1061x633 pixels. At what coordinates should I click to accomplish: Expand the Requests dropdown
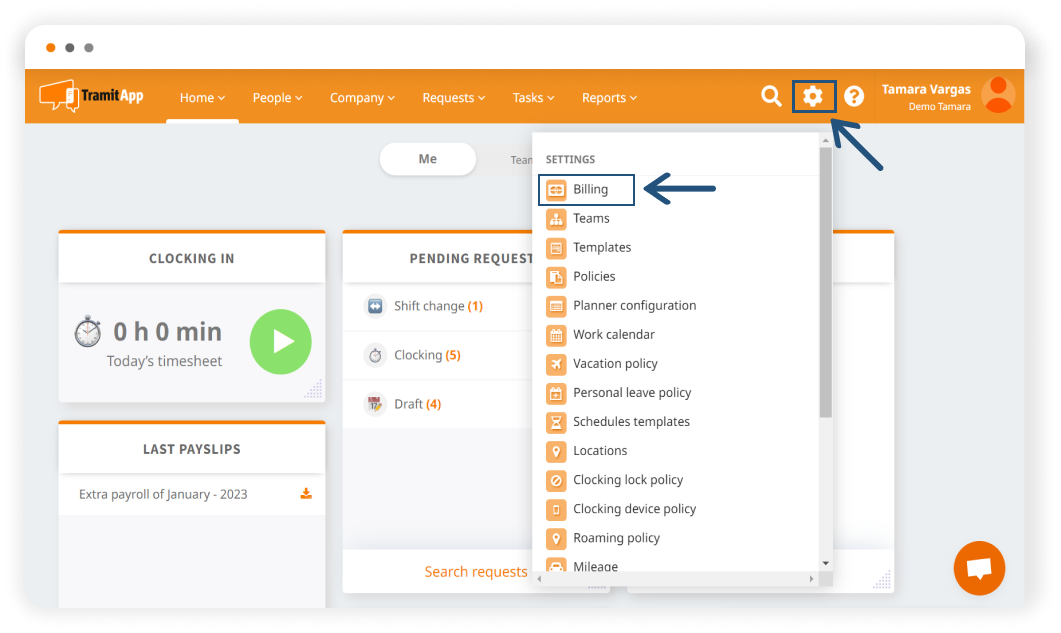pos(453,97)
